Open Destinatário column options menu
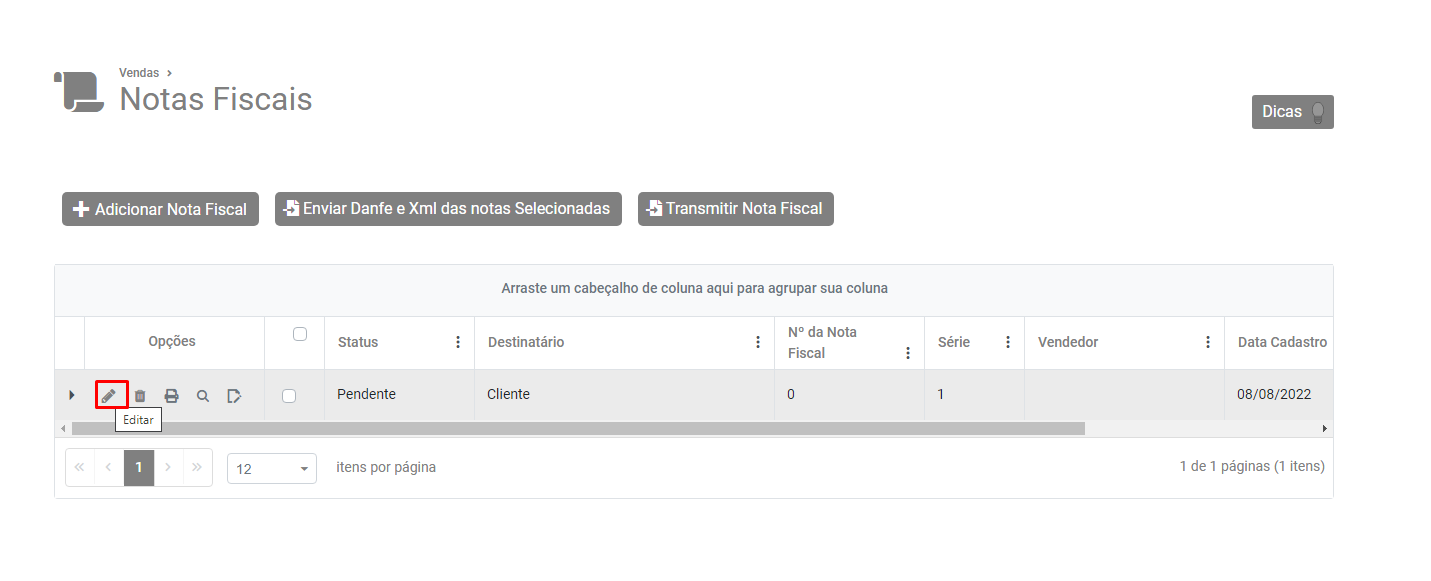The image size is (1431, 581). (758, 342)
